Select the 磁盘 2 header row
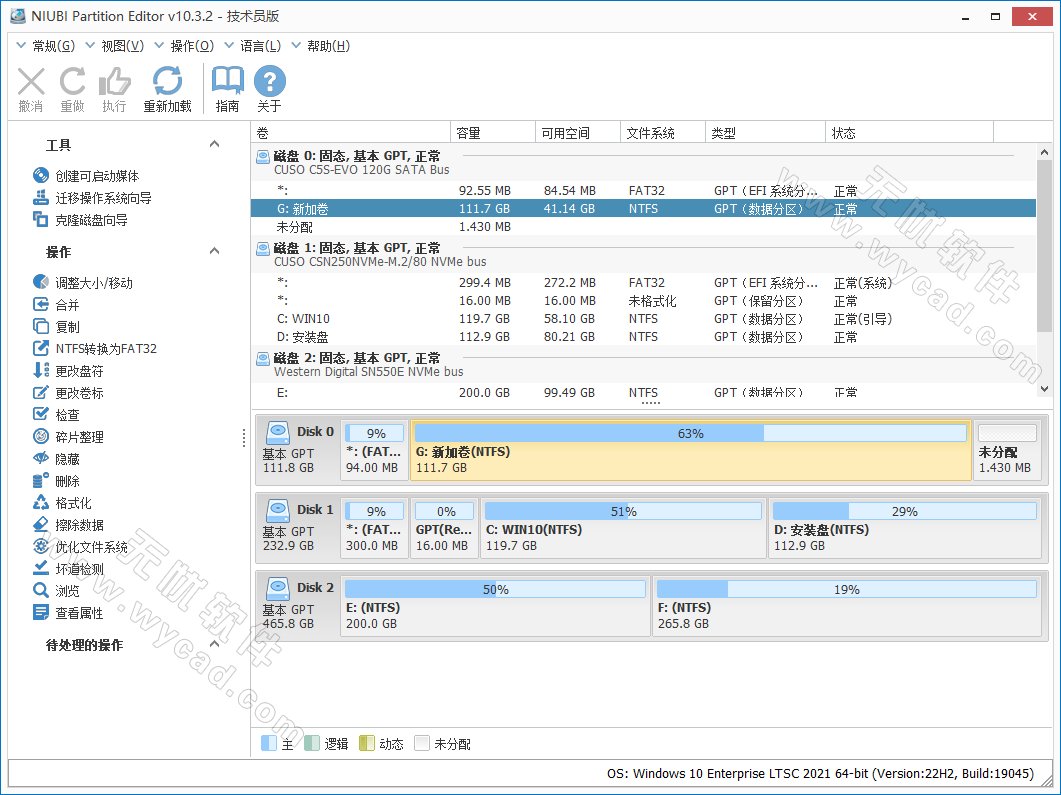 644,364
